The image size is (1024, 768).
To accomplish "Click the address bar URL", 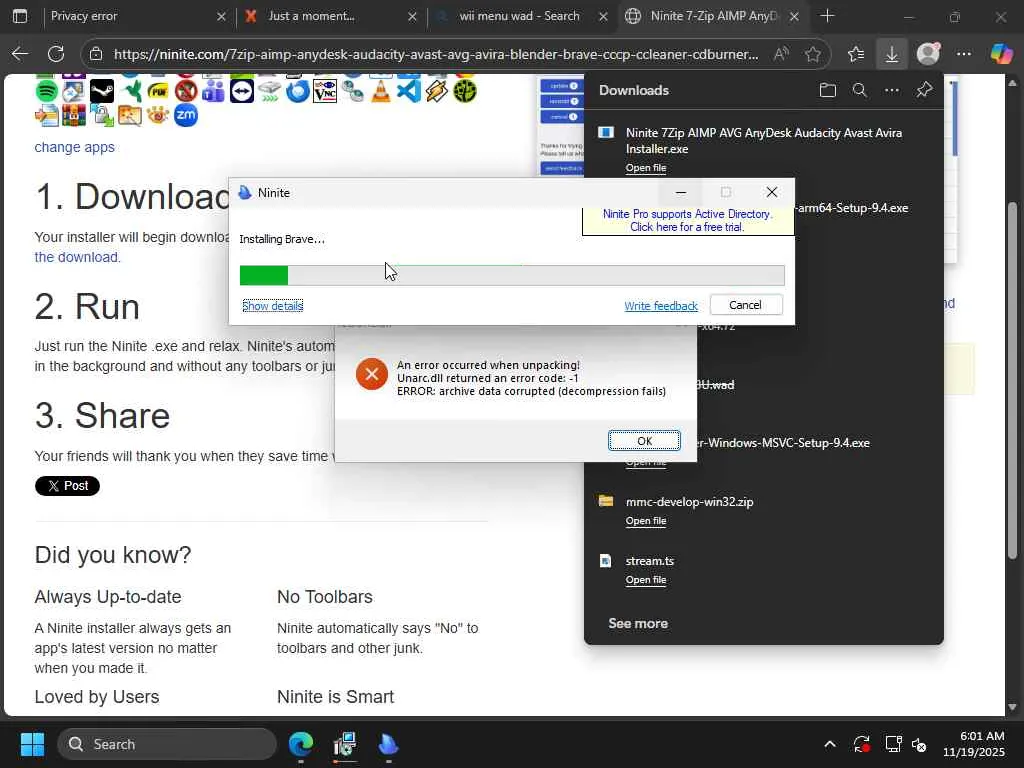I will point(436,54).
